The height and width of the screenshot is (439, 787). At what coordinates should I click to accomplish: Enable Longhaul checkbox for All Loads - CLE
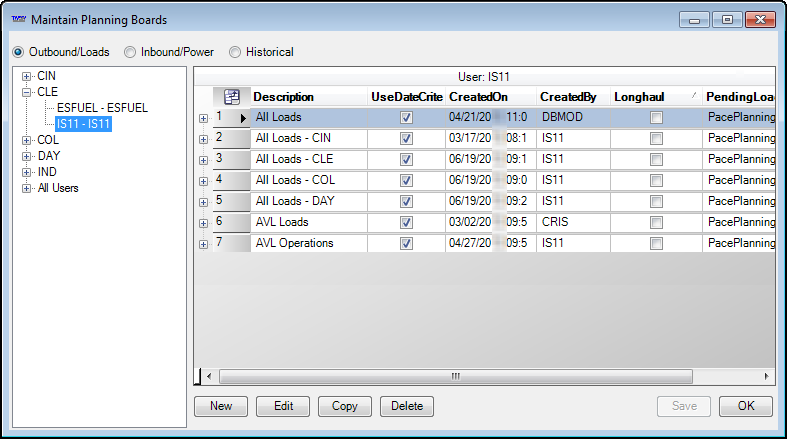(656, 160)
